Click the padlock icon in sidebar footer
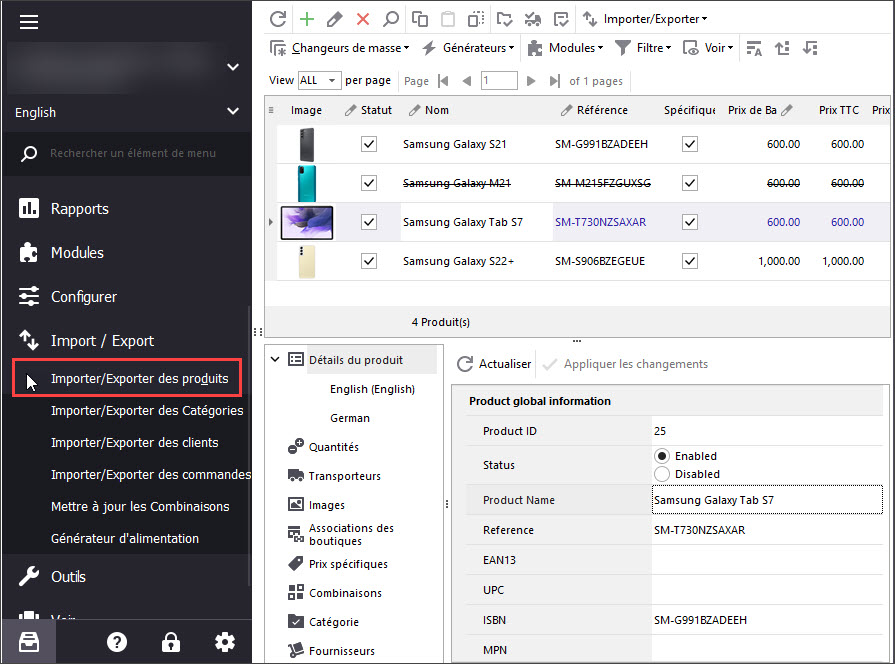This screenshot has height=664, width=895. pyautogui.click(x=171, y=642)
